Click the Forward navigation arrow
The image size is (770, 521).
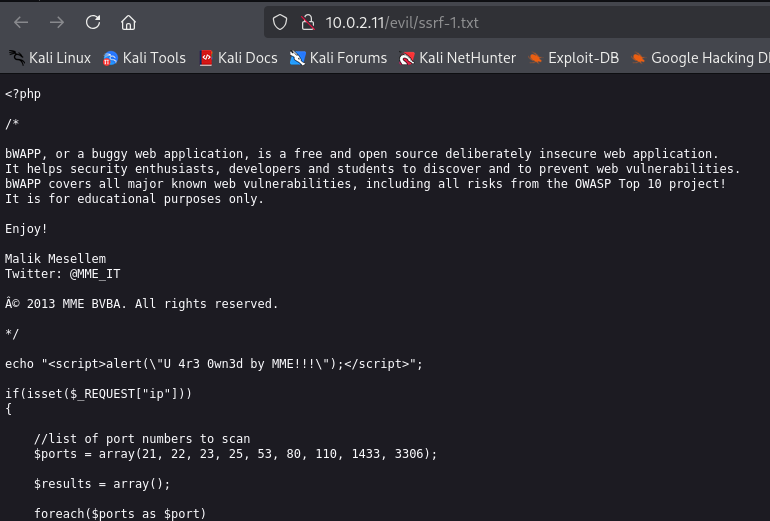point(57,22)
